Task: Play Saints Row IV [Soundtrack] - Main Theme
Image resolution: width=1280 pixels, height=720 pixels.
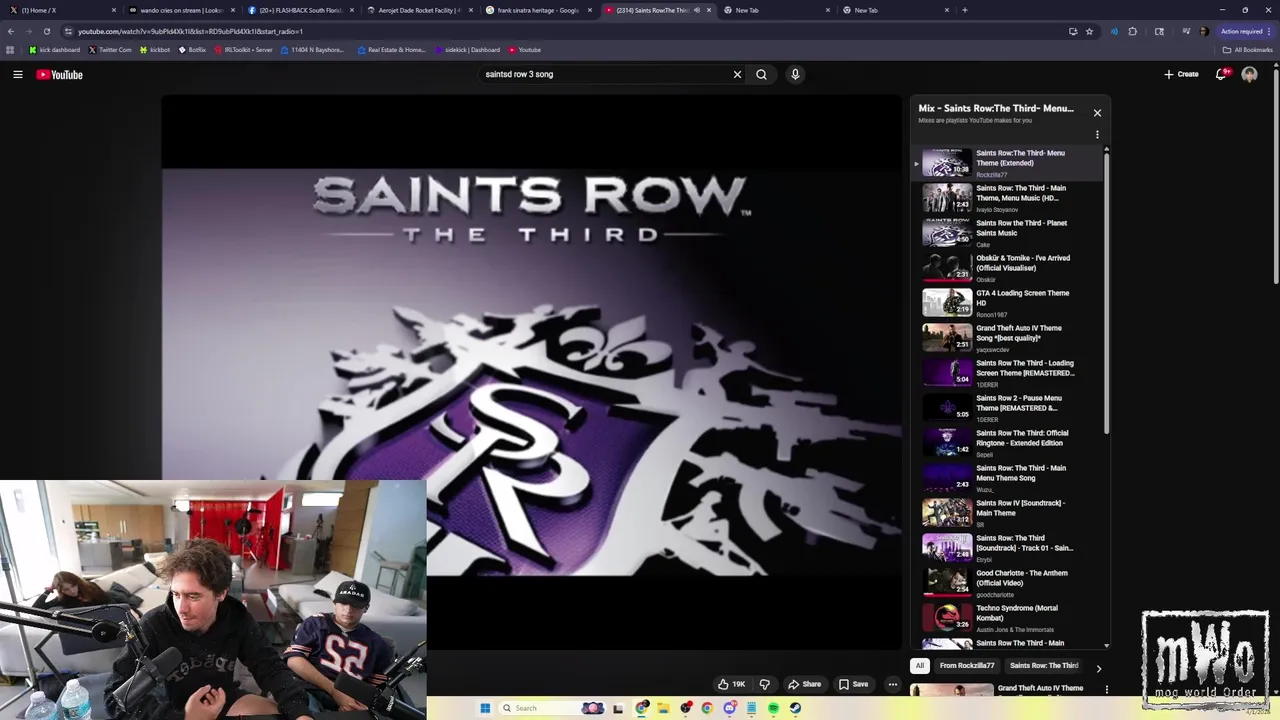Action: pyautogui.click(x=1009, y=513)
